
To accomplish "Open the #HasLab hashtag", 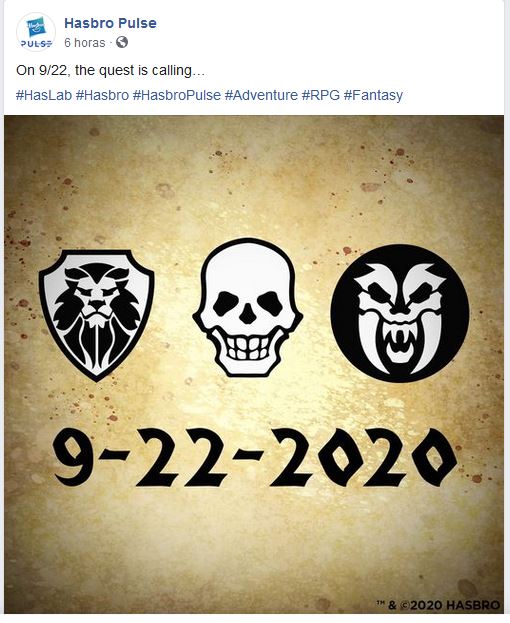I will (x=44, y=95).
